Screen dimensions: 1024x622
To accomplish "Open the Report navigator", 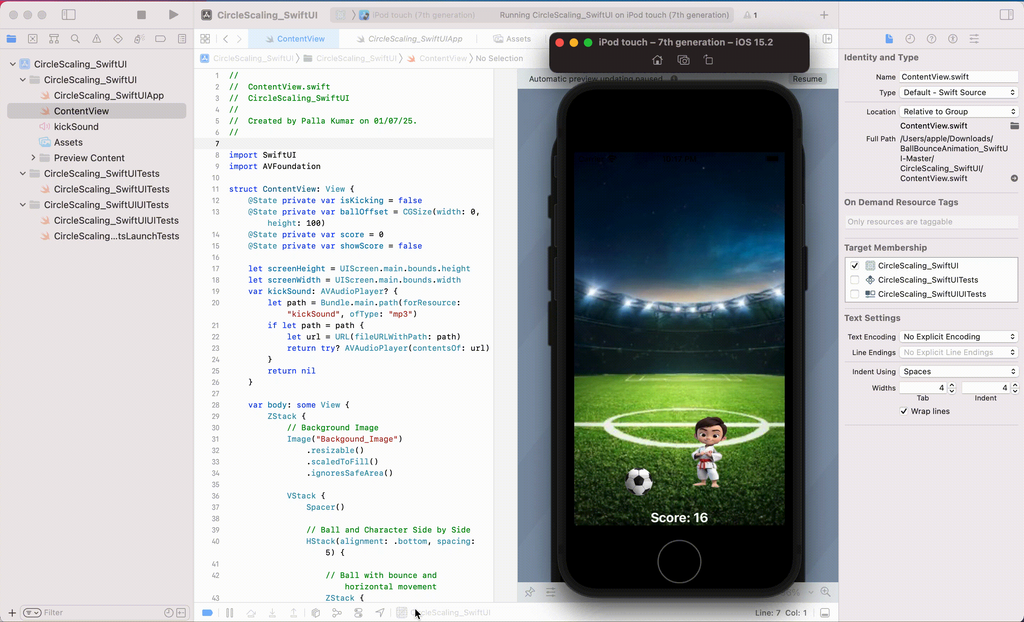I will (x=182, y=39).
